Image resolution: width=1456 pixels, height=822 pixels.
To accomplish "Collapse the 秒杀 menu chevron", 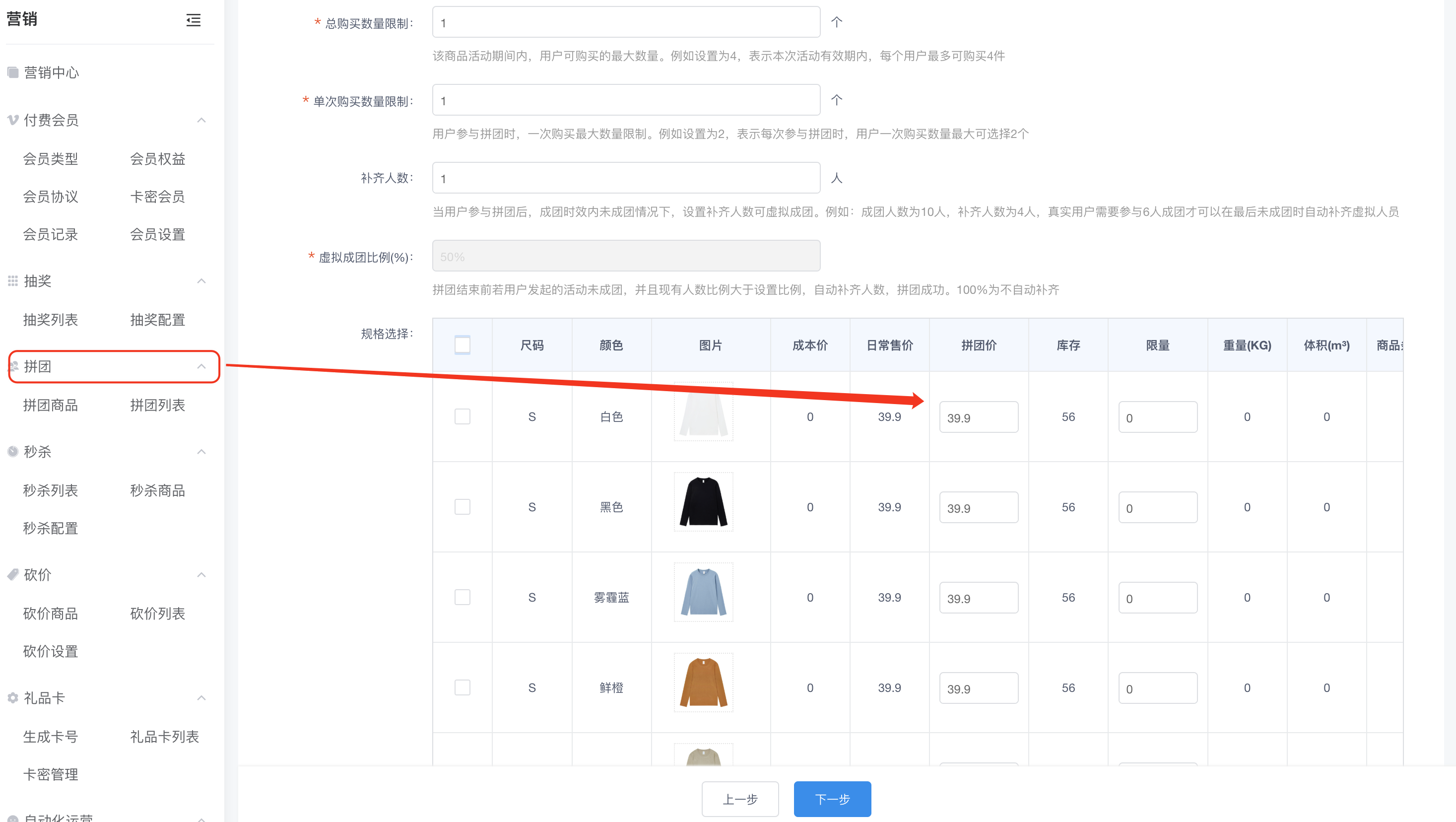I will 201,451.
